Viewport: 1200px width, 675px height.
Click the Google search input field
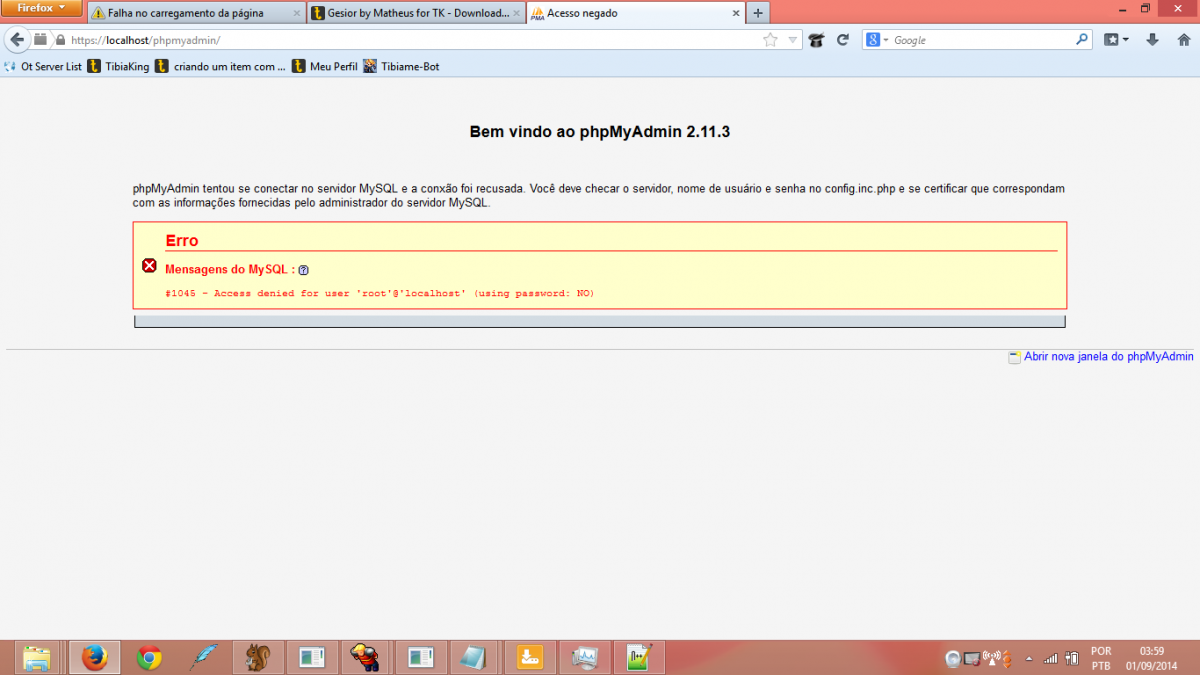click(982, 40)
